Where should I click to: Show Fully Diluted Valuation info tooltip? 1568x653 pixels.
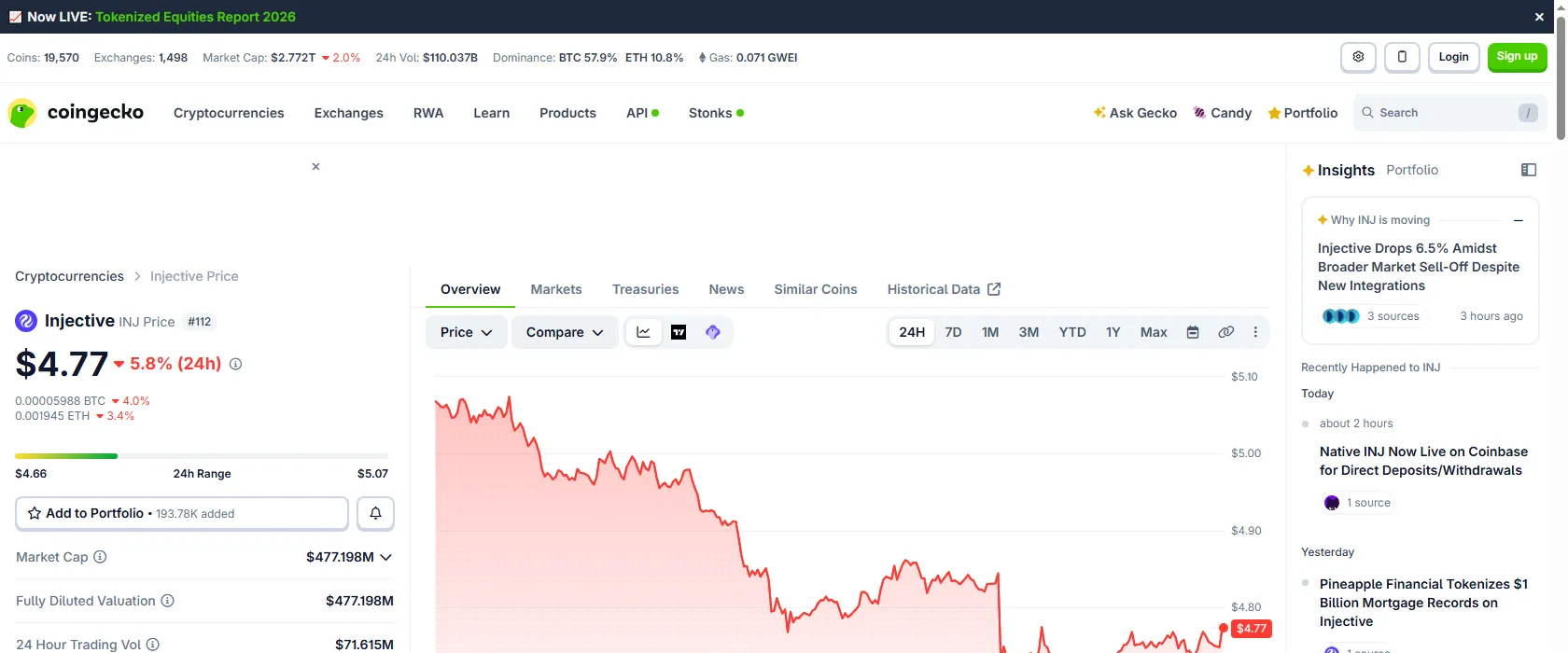(x=167, y=601)
